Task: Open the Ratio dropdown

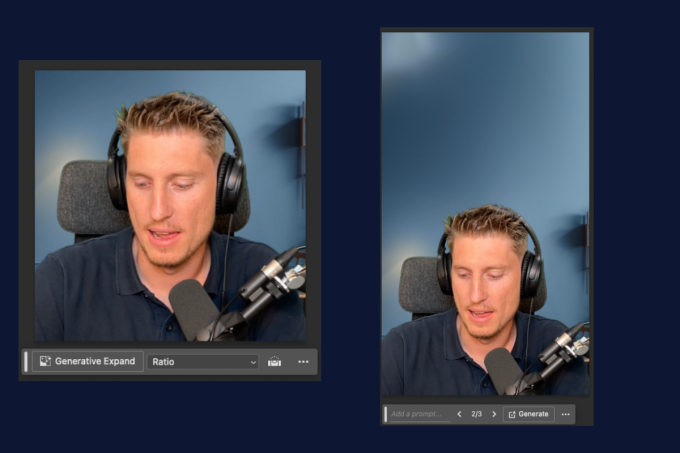Action: (x=203, y=362)
